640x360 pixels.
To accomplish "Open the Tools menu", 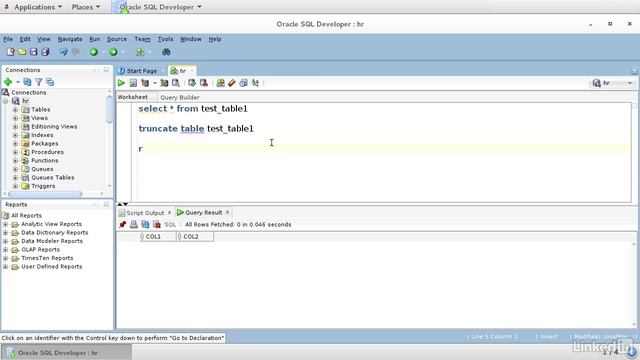I will tap(165, 39).
